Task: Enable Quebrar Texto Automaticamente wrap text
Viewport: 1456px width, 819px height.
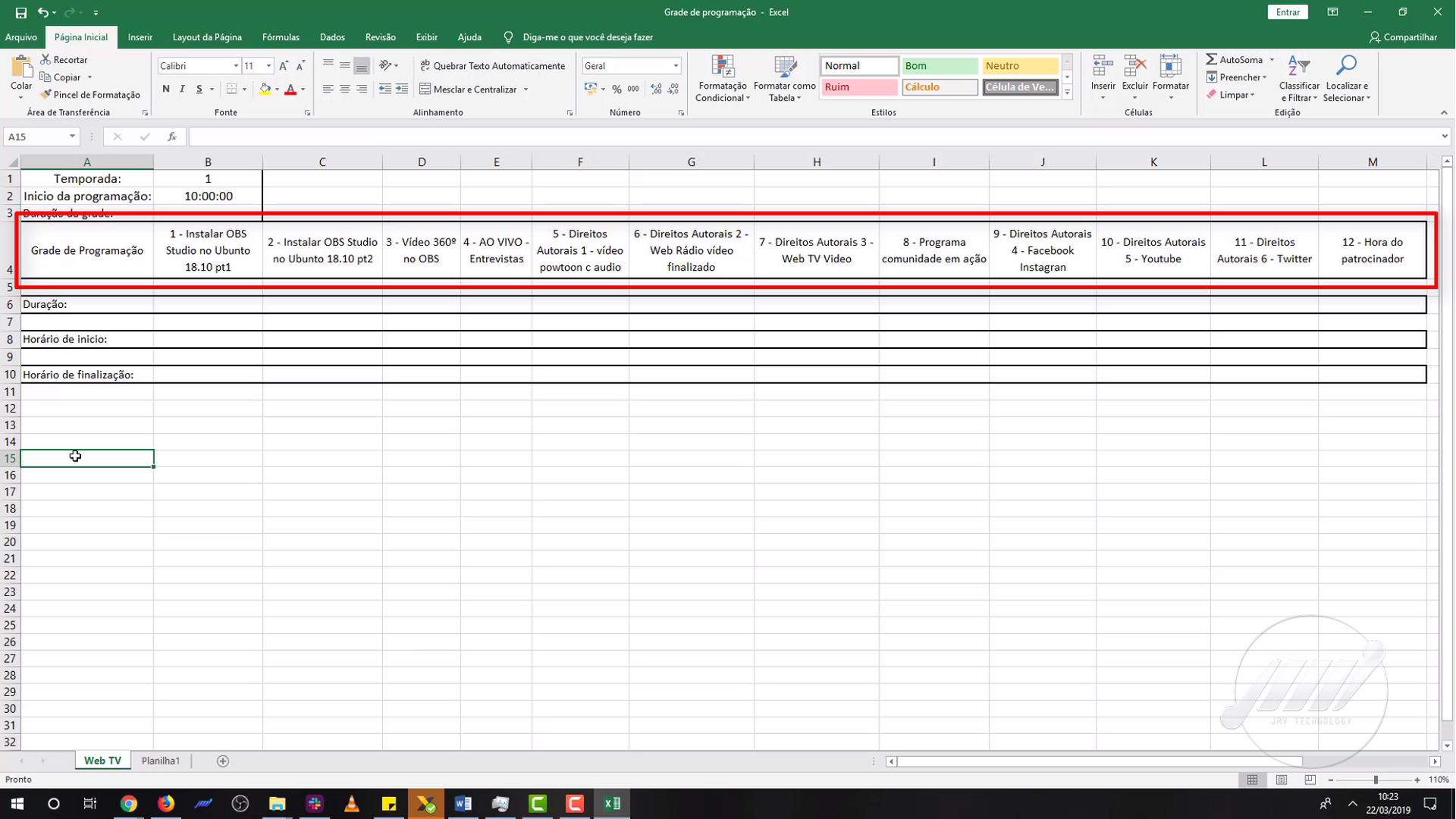Action: point(493,66)
